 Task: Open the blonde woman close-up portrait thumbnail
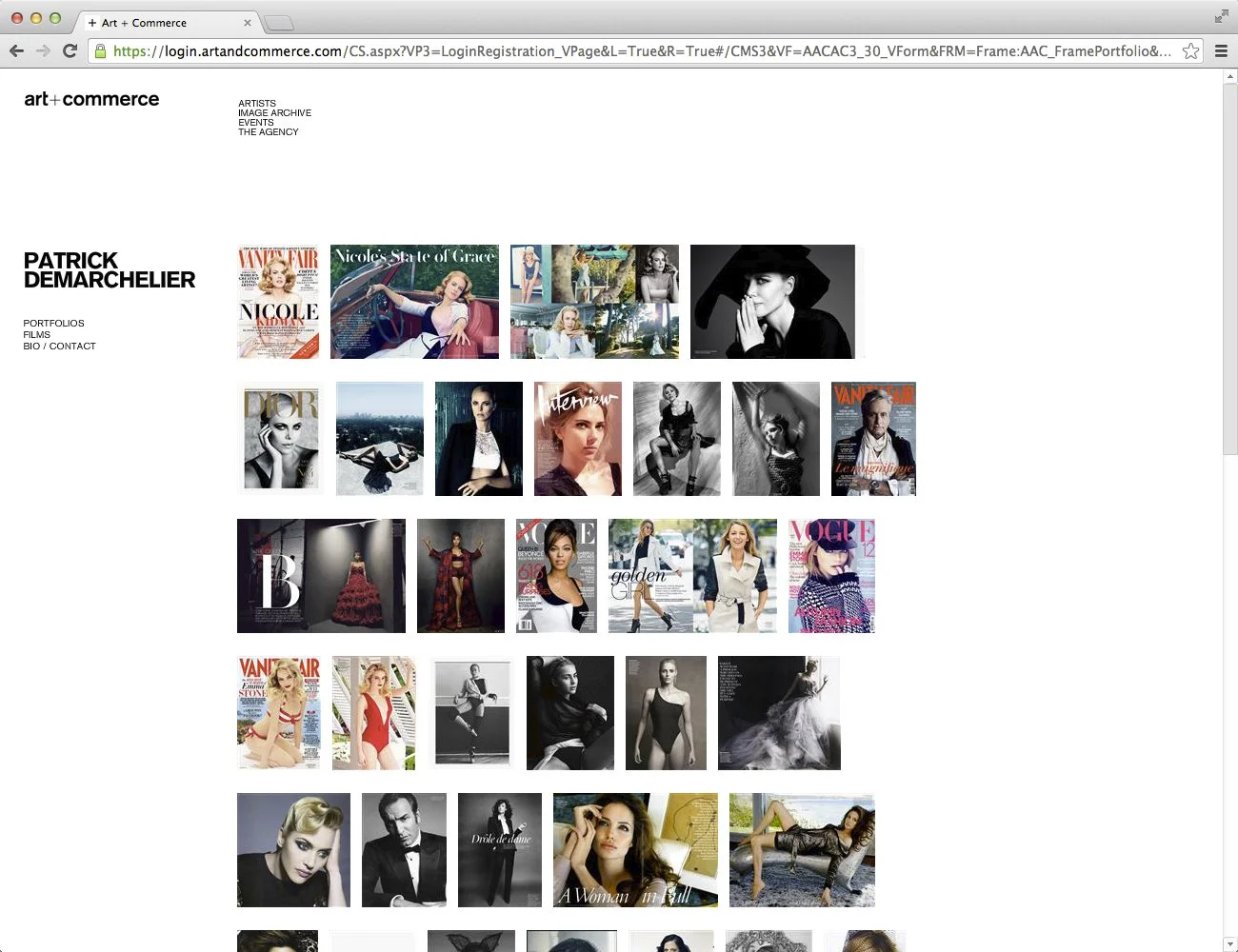point(293,850)
